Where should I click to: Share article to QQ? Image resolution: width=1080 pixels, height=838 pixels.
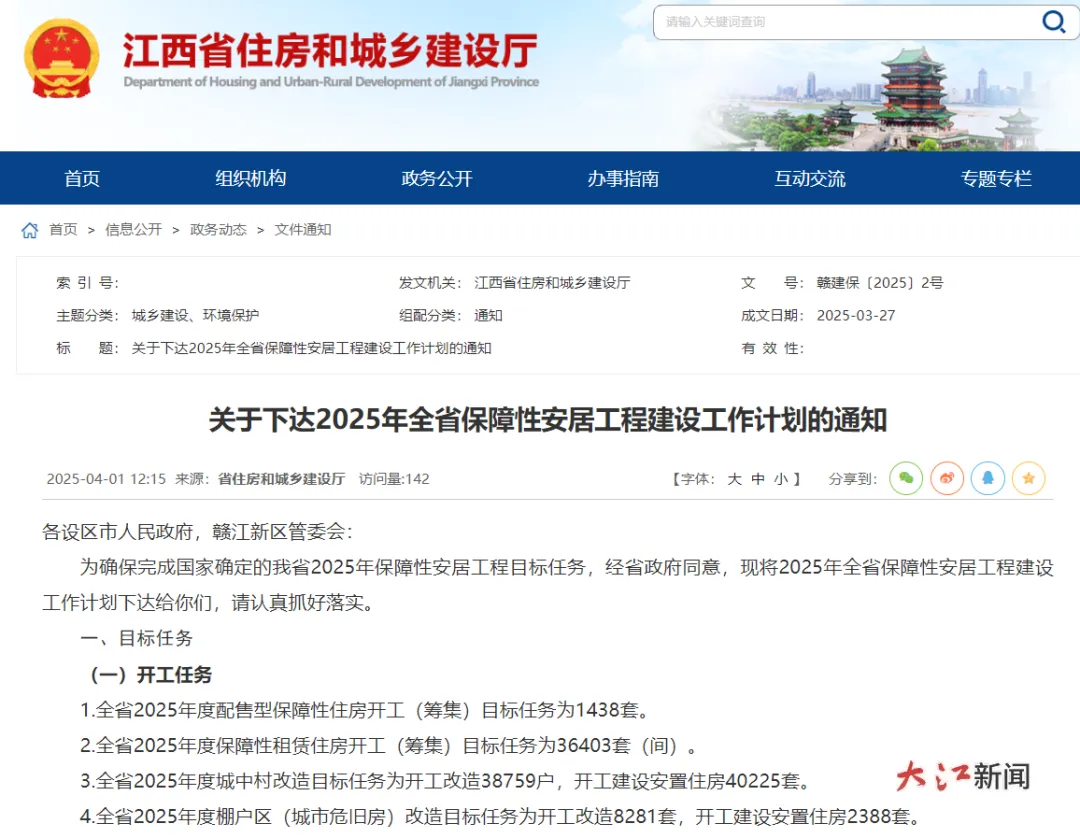point(988,478)
